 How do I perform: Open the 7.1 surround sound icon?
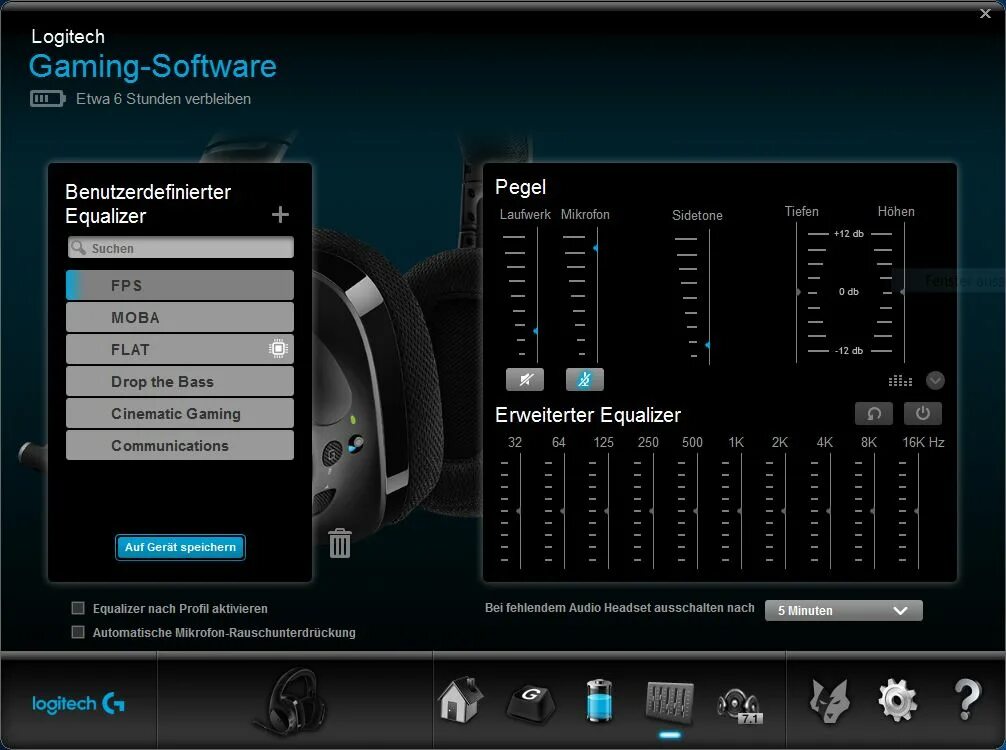(739, 706)
